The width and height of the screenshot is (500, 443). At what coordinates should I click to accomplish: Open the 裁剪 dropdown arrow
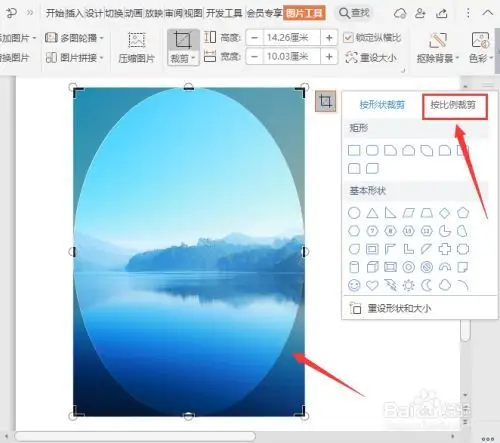pyautogui.click(x=193, y=59)
